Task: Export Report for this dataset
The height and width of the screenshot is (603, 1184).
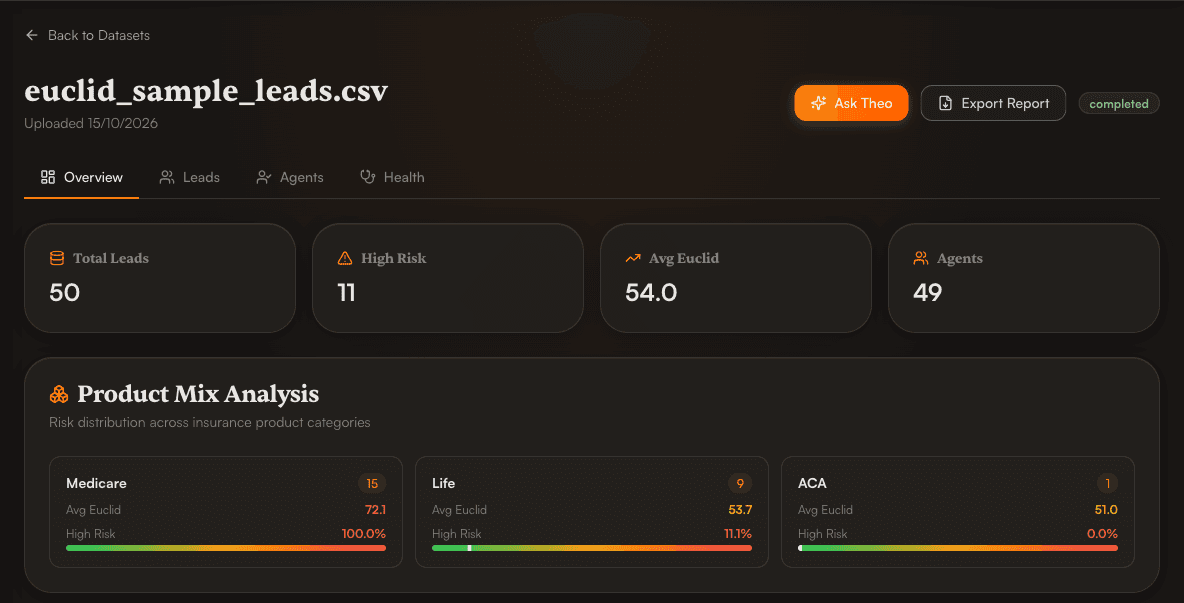Action: [993, 103]
